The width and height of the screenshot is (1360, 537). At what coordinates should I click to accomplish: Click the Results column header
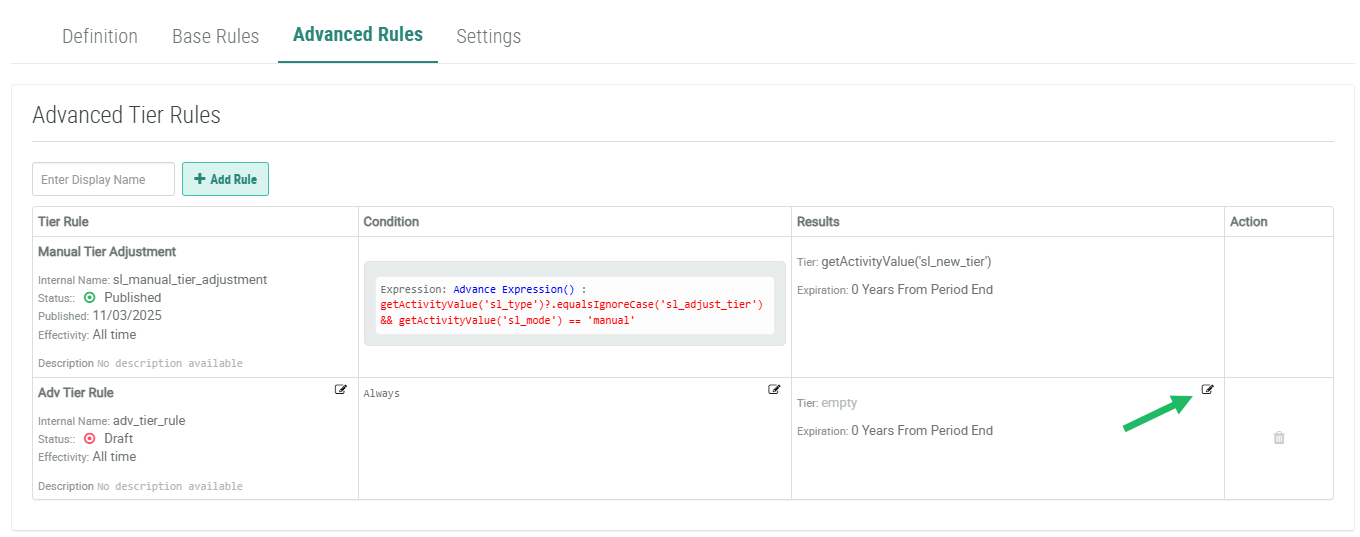(818, 222)
